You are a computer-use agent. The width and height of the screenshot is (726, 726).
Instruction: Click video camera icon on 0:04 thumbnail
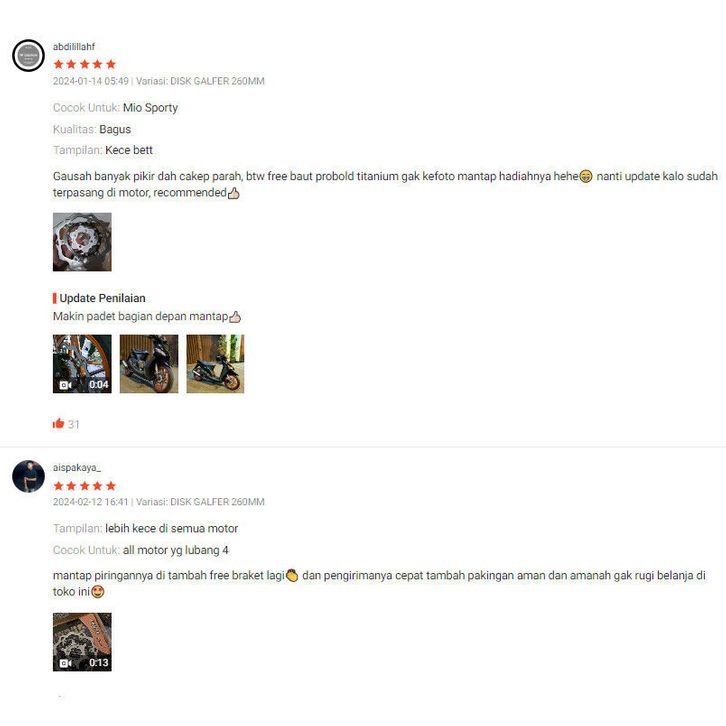pos(65,385)
